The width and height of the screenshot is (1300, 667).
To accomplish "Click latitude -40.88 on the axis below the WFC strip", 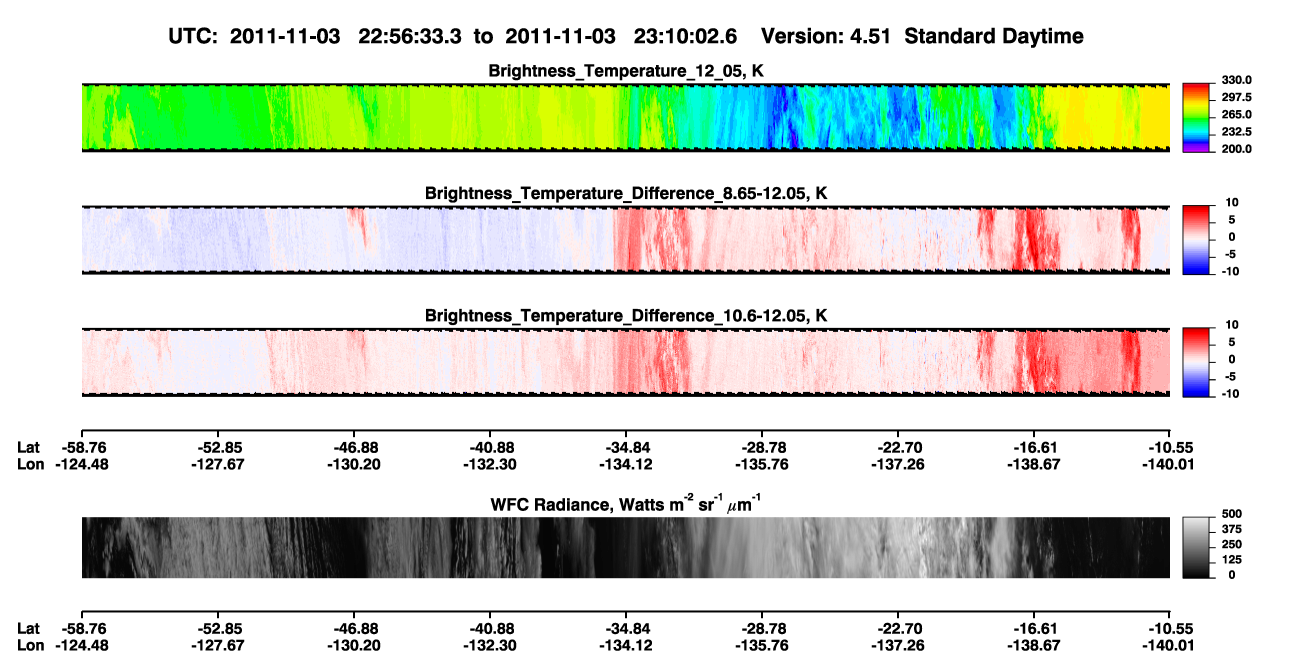I will click(490, 628).
